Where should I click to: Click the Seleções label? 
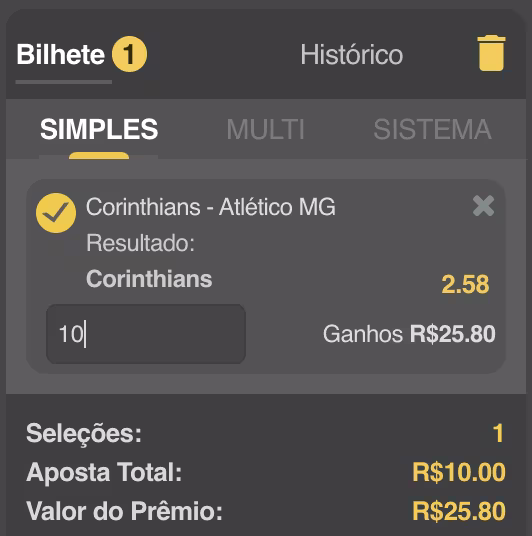pos(84,434)
